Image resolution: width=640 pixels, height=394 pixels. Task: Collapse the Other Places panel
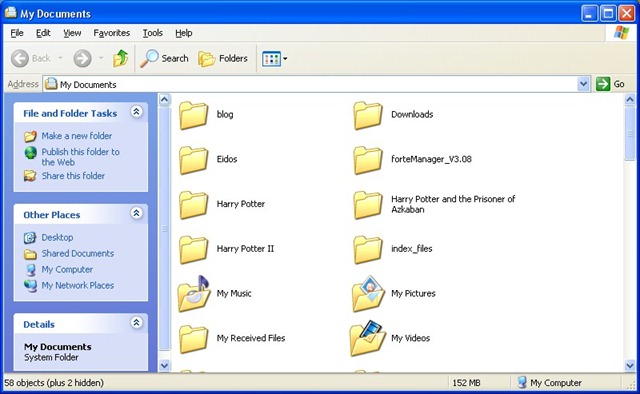(136, 213)
